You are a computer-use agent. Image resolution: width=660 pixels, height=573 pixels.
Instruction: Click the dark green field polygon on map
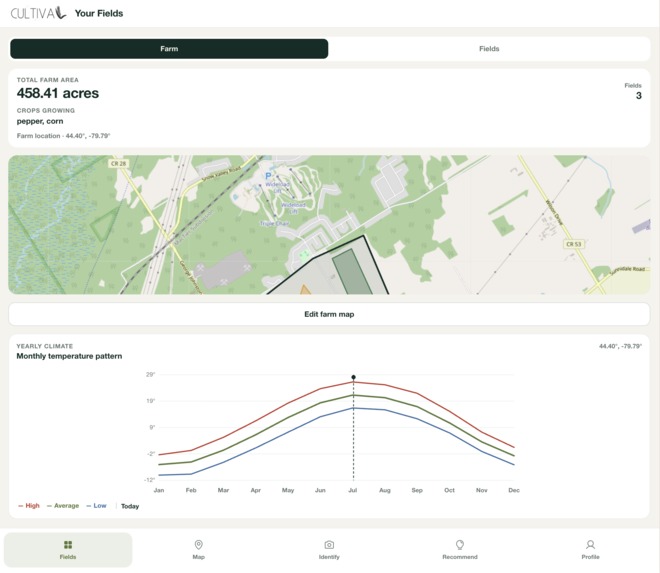(352, 272)
